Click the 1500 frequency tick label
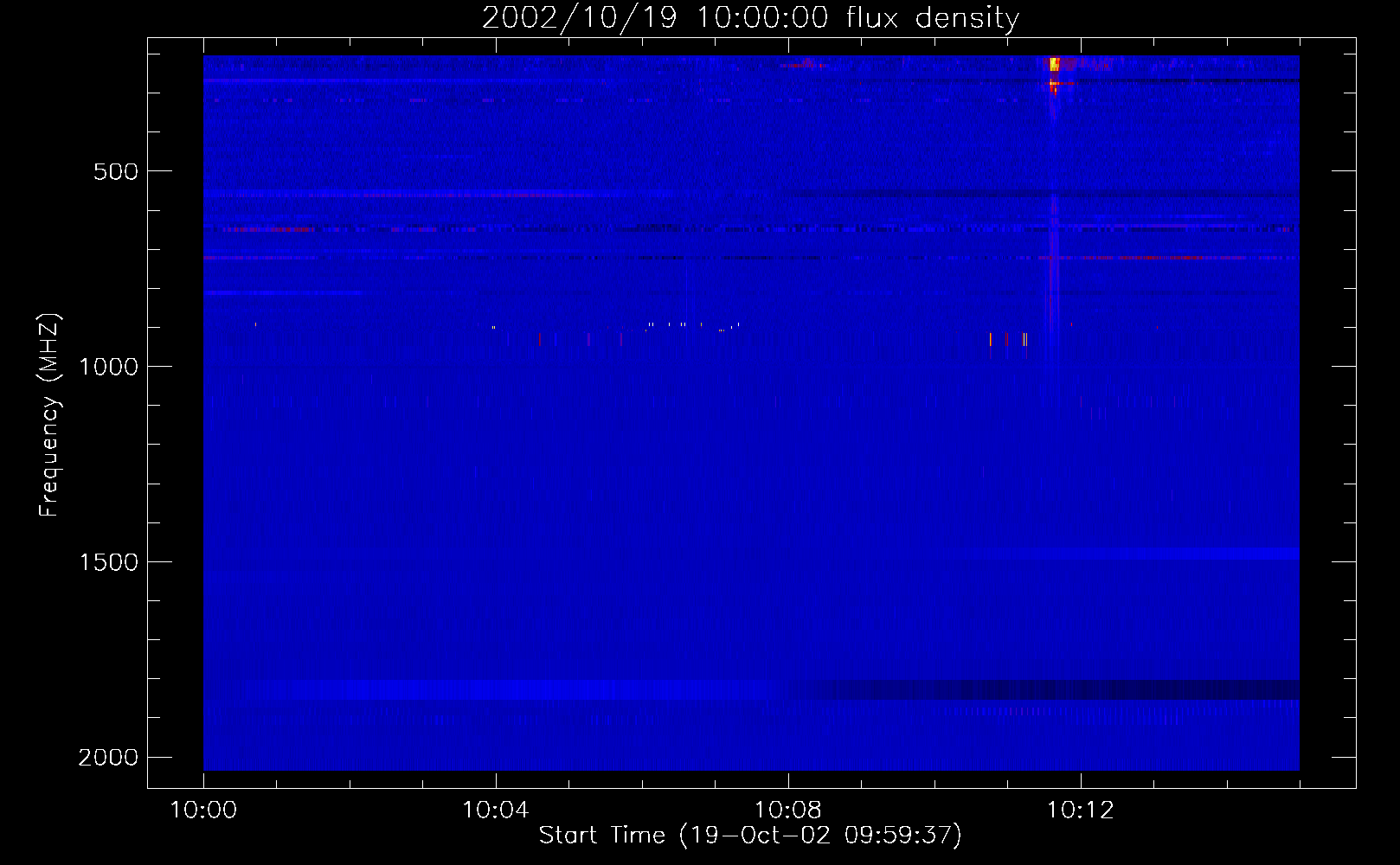The width and height of the screenshot is (1400, 865). point(108,562)
